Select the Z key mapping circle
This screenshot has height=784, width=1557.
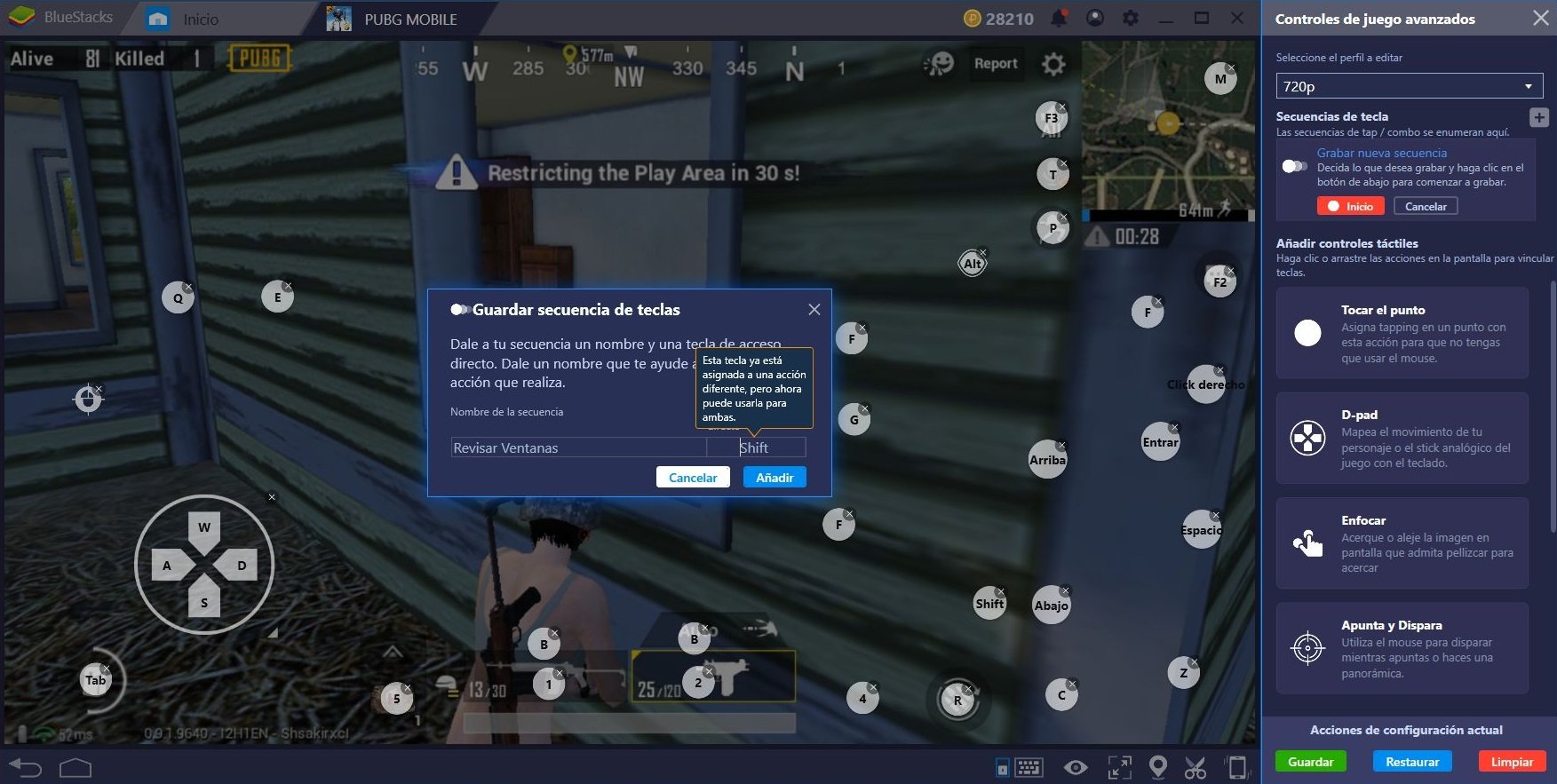[x=1183, y=673]
